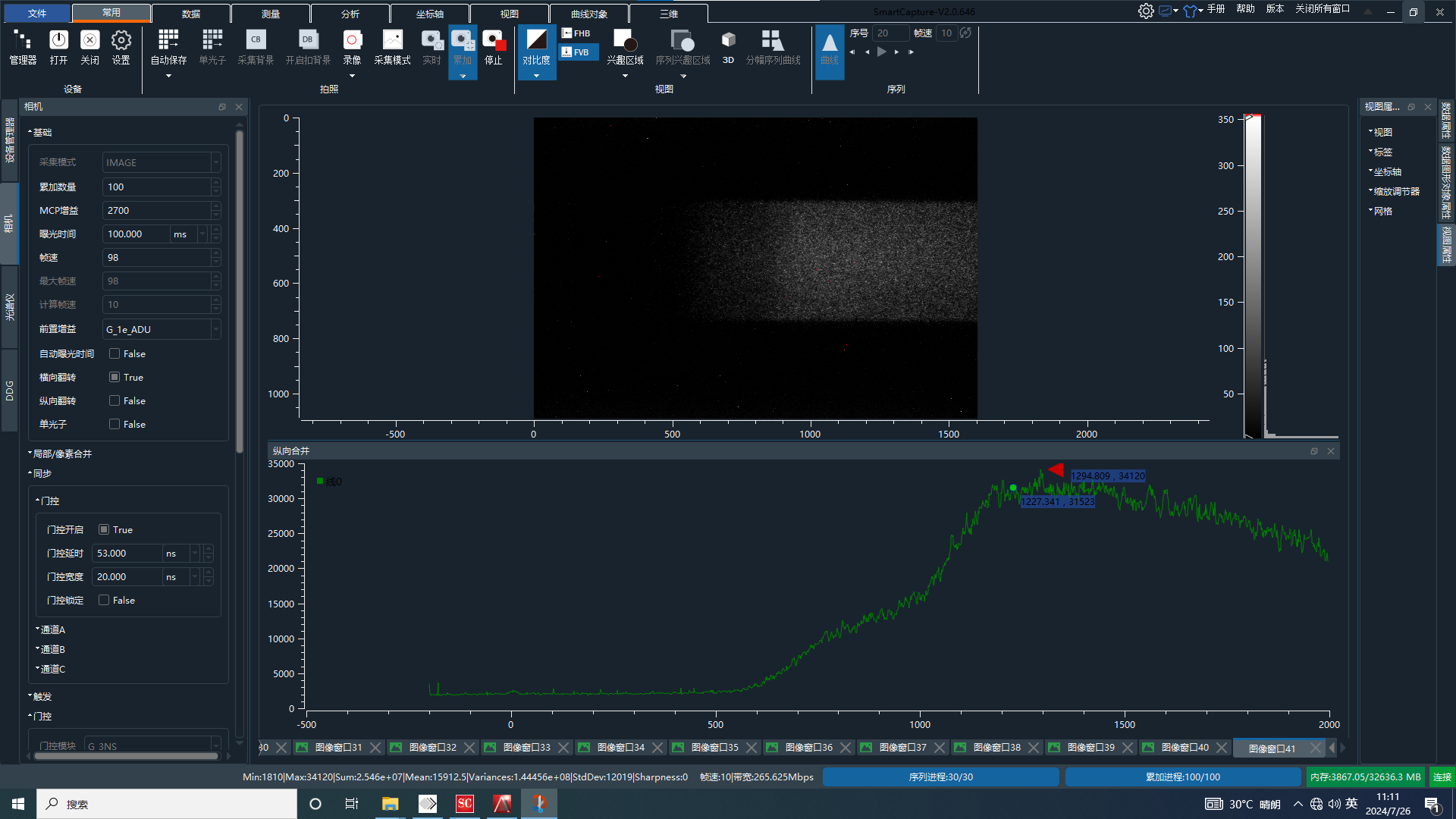Expand the 坐标轴 section in view properties
This screenshot has height=819, width=1456.
point(1385,171)
